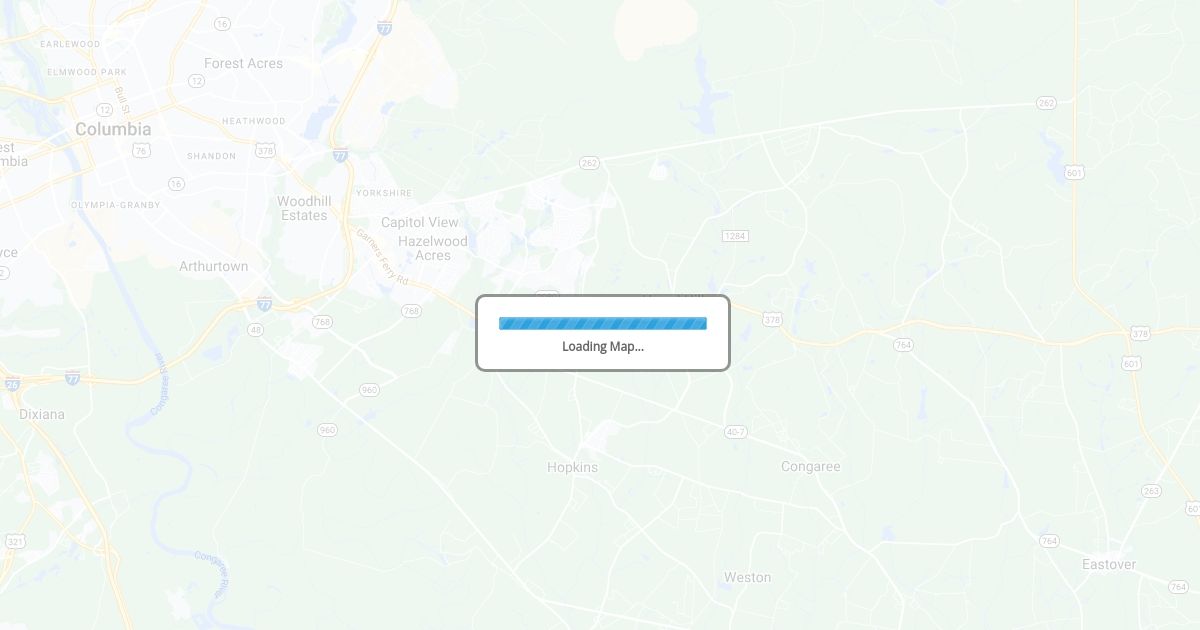Click the Columbia city label
Image resolution: width=1200 pixels, height=630 pixels.
(x=114, y=129)
